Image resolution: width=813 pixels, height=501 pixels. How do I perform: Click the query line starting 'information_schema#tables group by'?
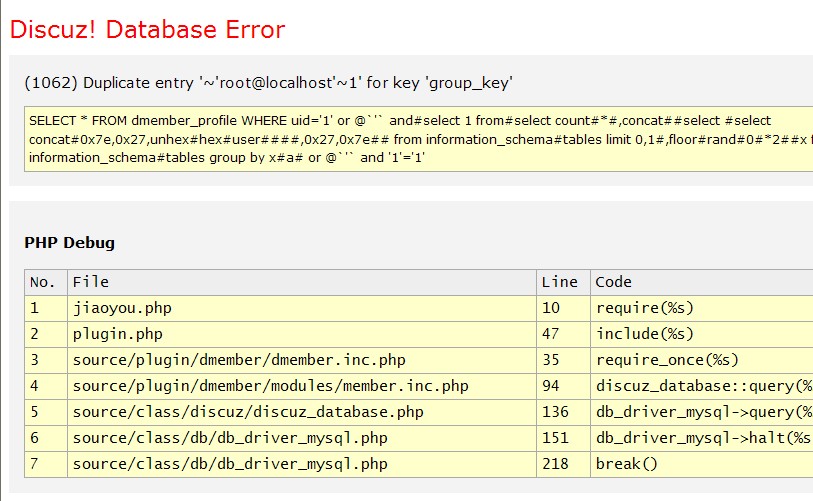[x=227, y=158]
